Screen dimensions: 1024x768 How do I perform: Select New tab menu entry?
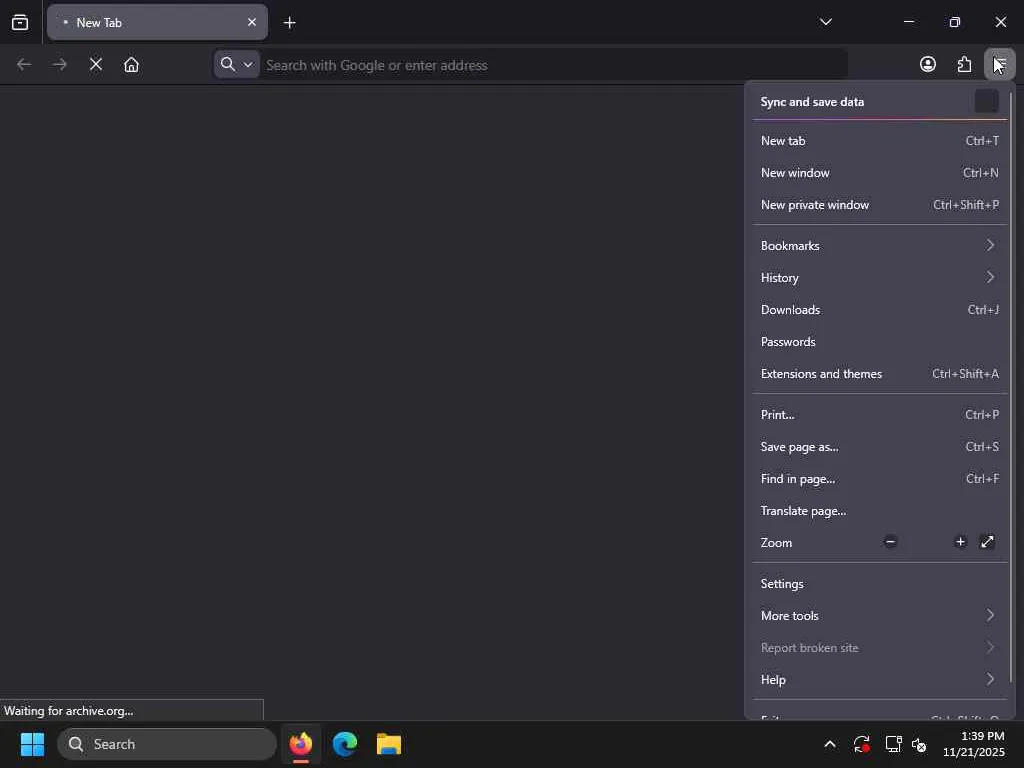pos(879,141)
